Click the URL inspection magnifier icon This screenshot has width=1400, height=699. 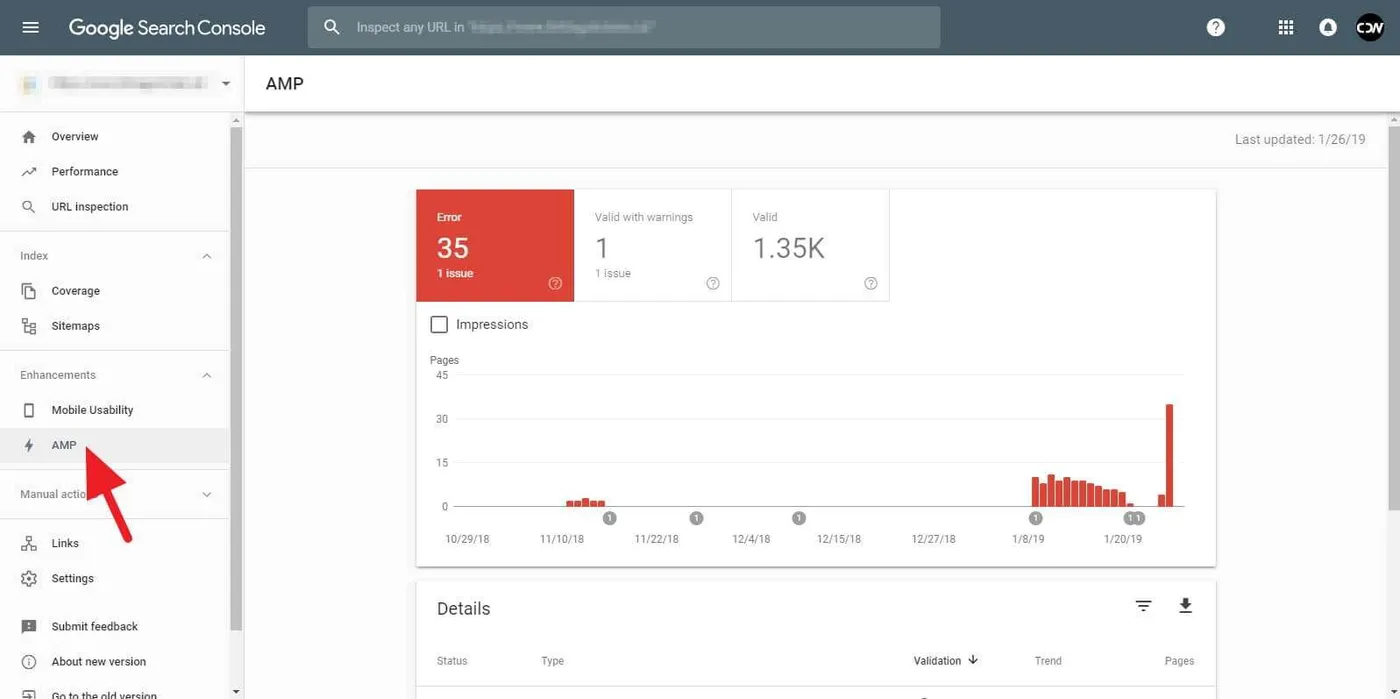tap(29, 206)
